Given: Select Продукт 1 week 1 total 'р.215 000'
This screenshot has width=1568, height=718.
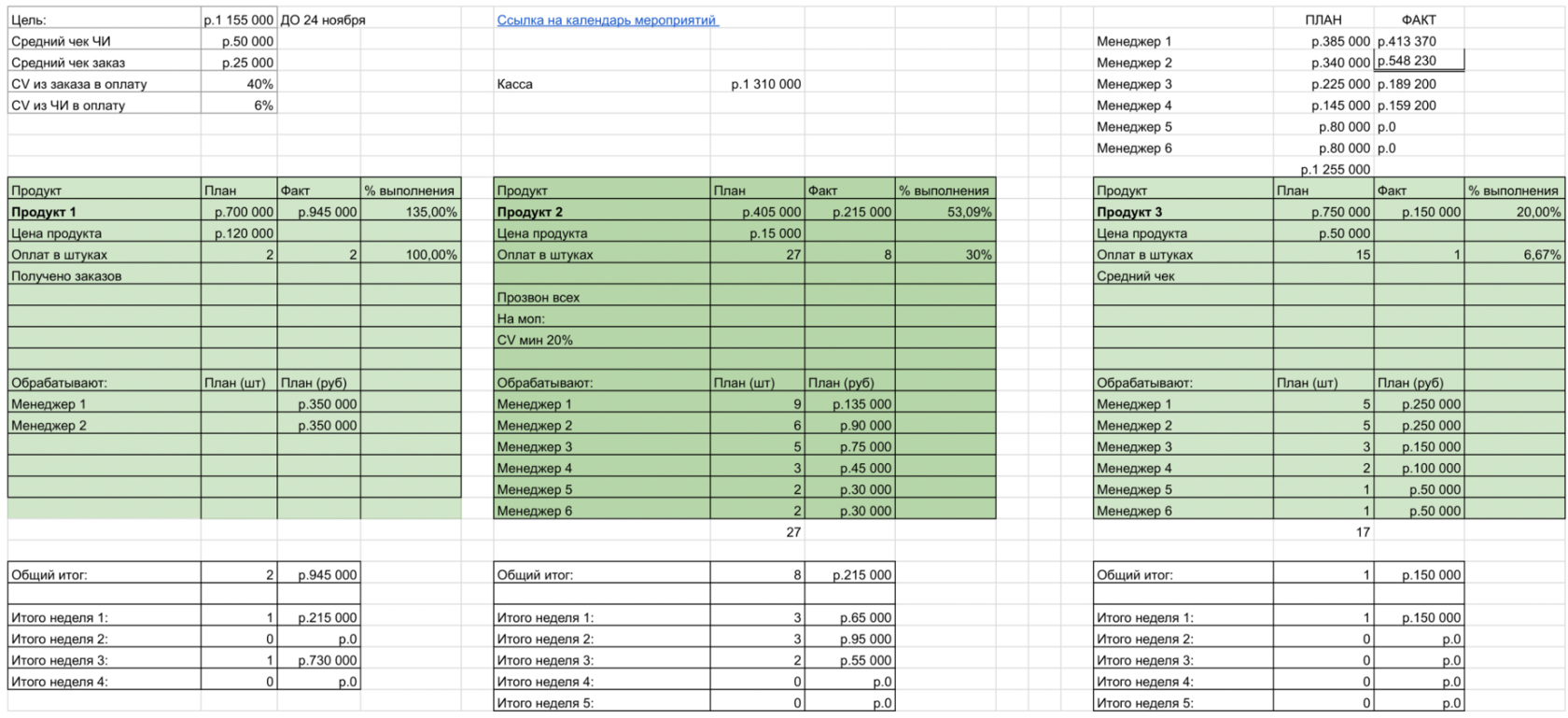Looking at the screenshot, I should coord(319,617).
